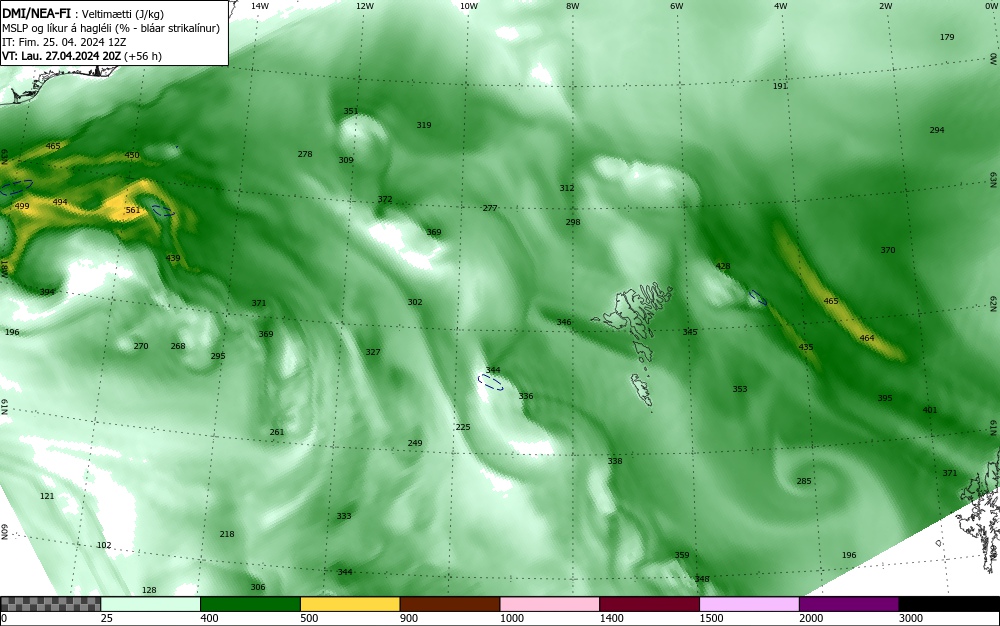Select the 10W longitude label
This screenshot has width=1000, height=626.
pos(469,6)
